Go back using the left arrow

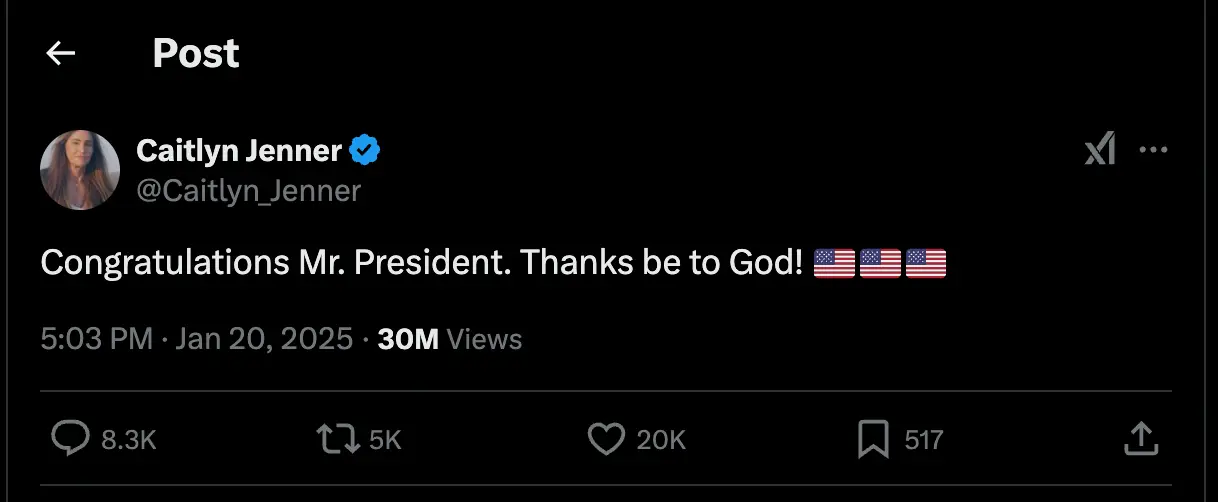tap(61, 53)
